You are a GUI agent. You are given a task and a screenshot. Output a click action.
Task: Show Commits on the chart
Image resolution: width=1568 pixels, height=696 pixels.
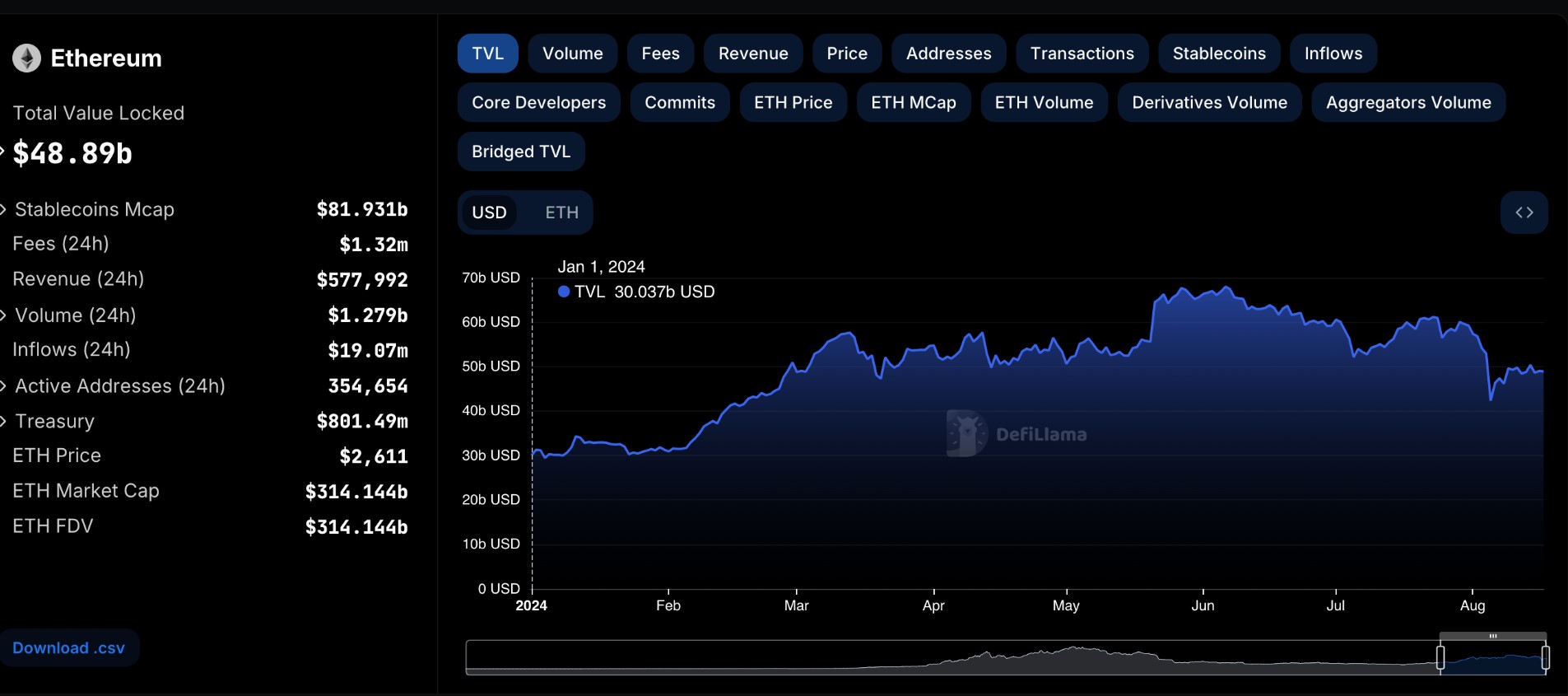click(680, 102)
